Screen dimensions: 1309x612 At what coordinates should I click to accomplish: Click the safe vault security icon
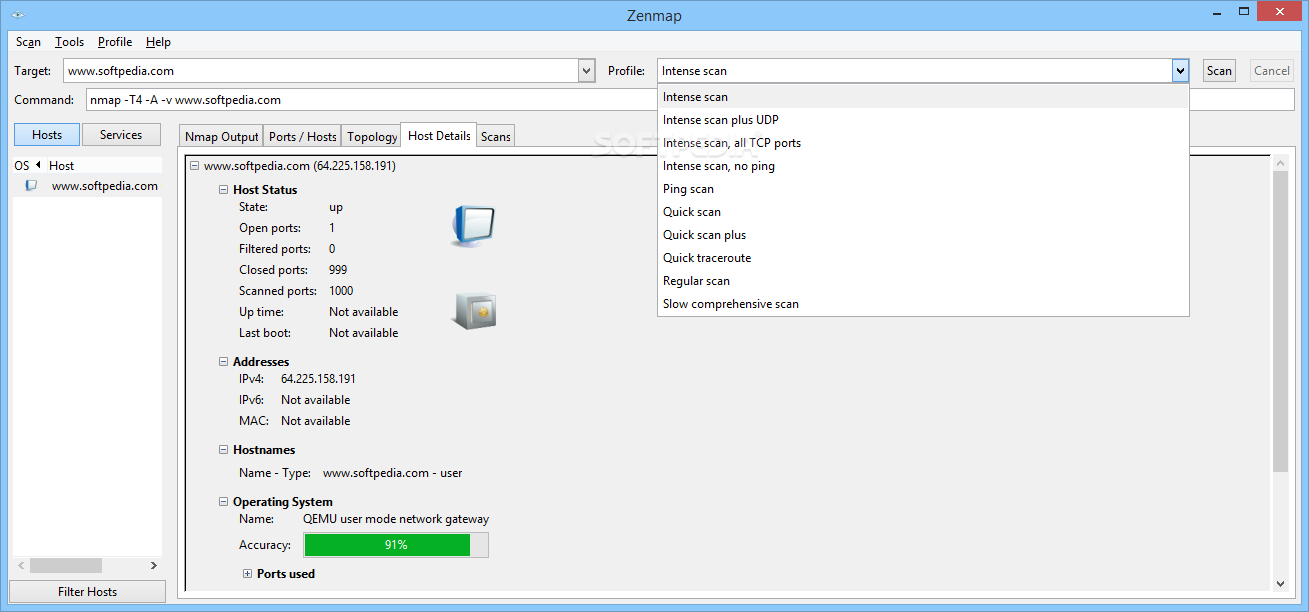(x=474, y=311)
